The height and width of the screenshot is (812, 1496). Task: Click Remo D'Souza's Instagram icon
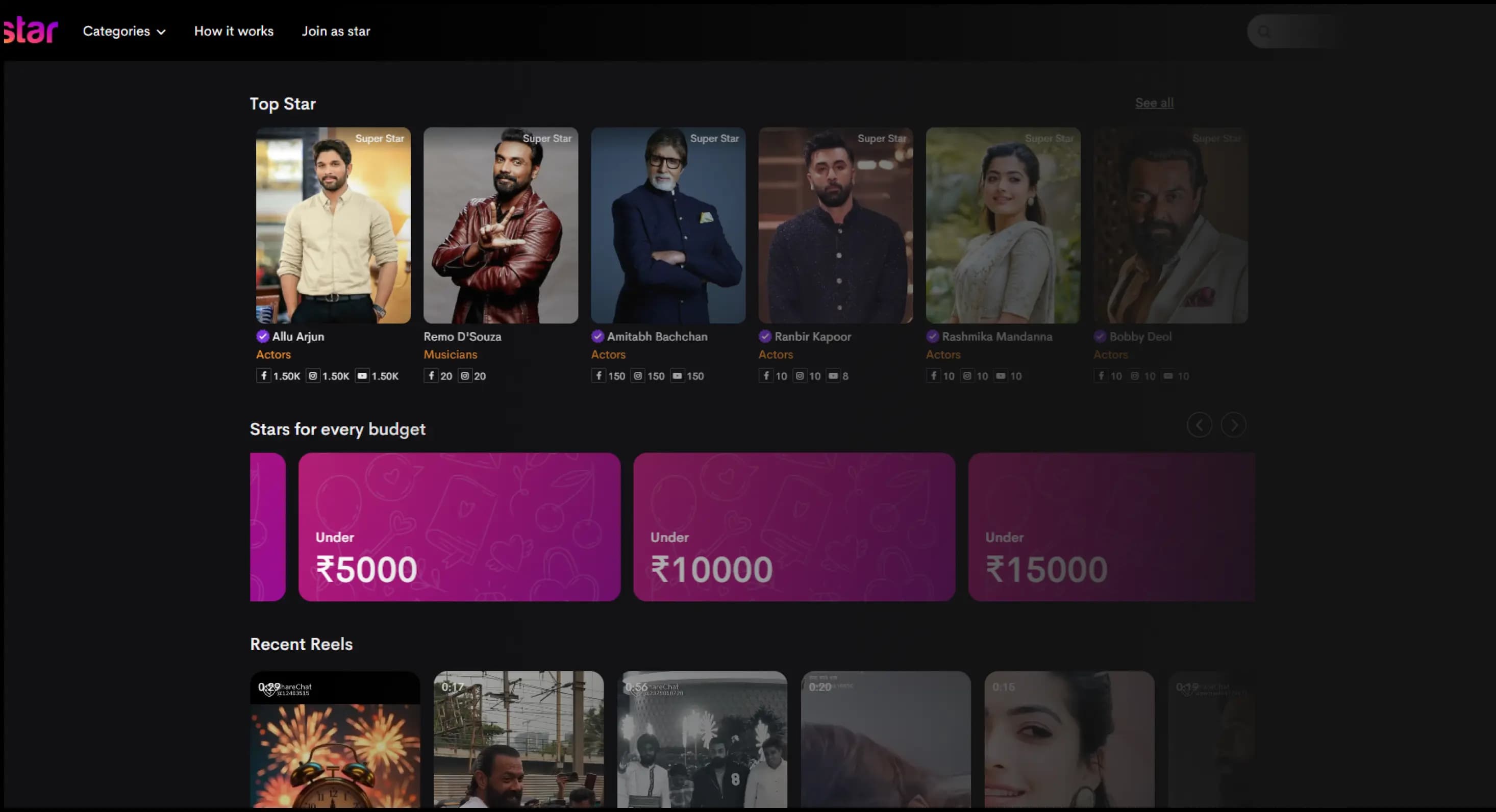click(x=465, y=375)
